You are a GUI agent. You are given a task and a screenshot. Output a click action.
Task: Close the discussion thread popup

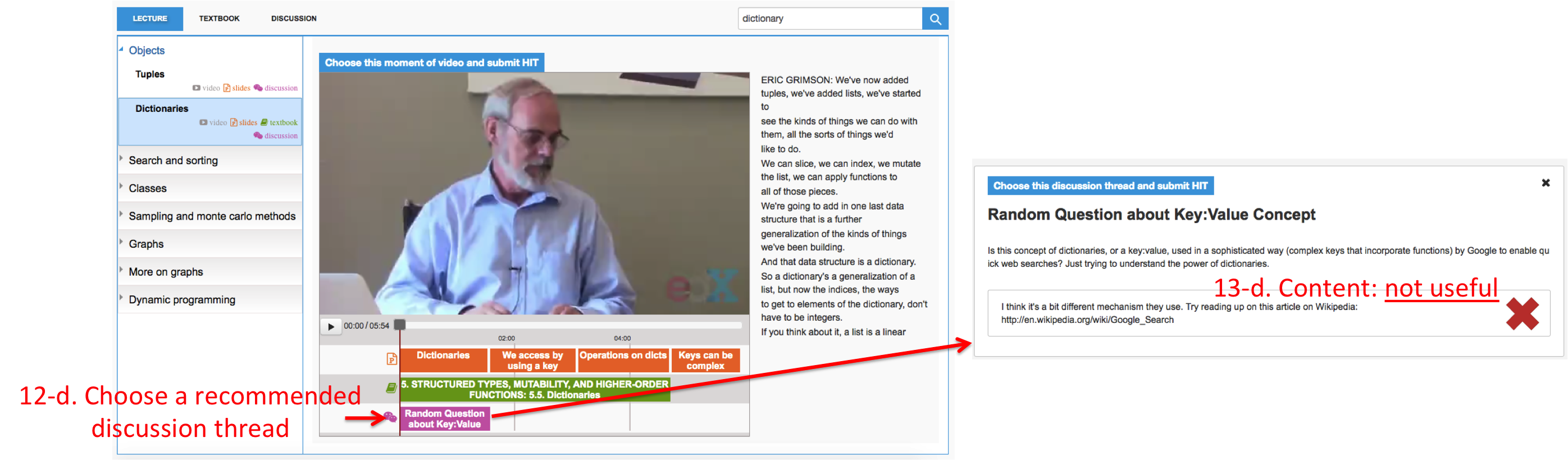tap(1545, 183)
